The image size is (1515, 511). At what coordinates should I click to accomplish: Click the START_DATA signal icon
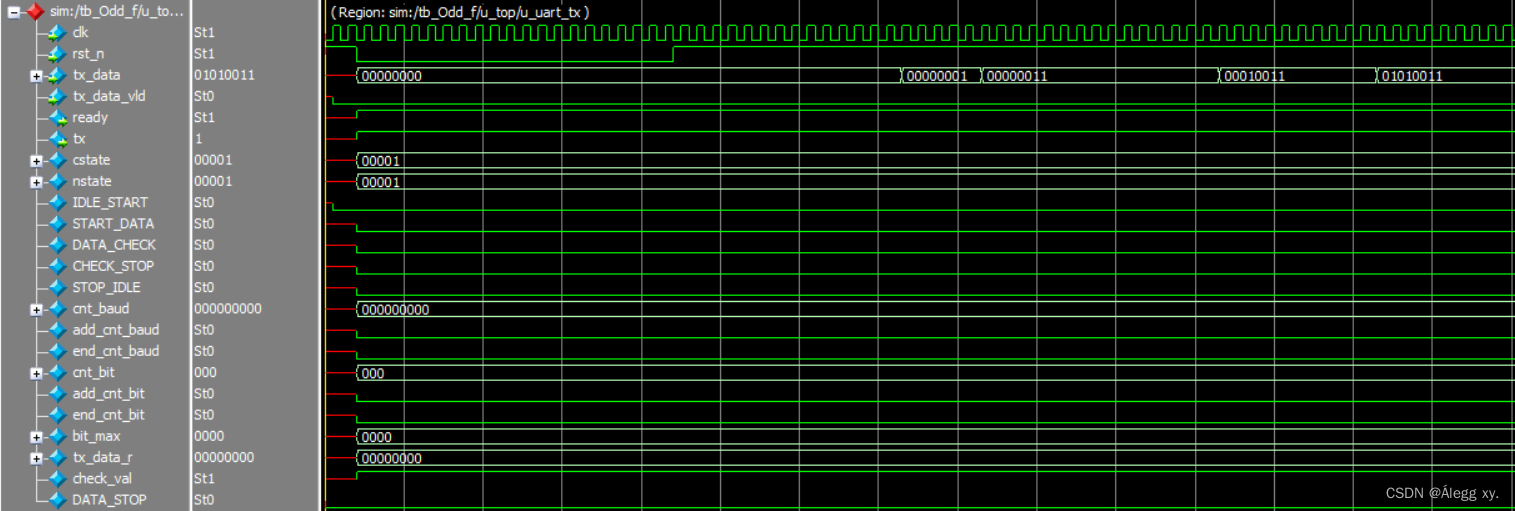click(57, 224)
